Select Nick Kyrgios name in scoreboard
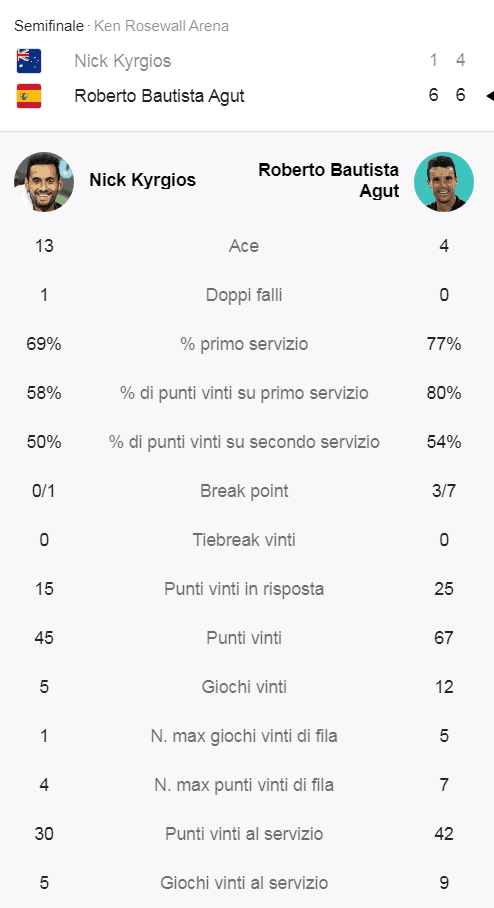This screenshot has width=494, height=908. [x=122, y=61]
